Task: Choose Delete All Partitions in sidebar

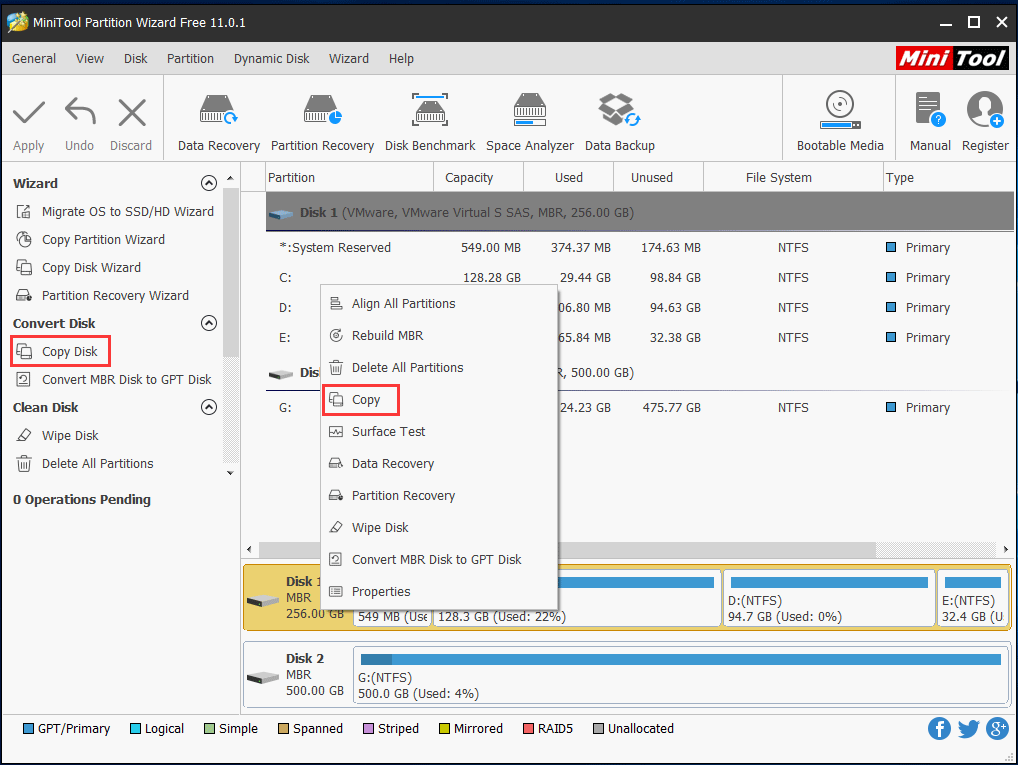Action: (x=84, y=464)
